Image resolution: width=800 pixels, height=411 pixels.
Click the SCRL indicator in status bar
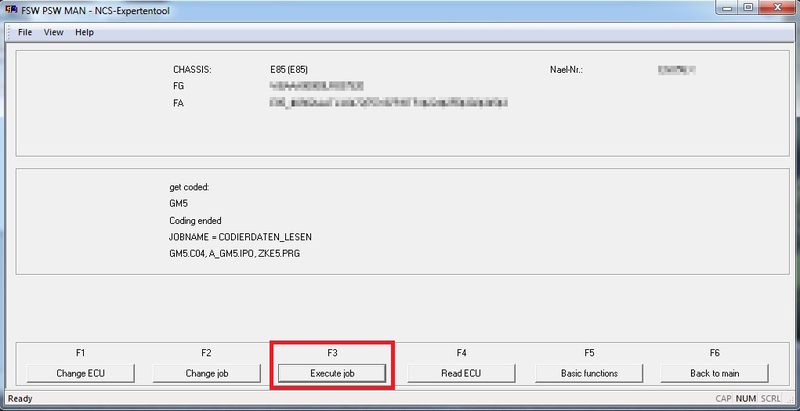click(x=770, y=398)
